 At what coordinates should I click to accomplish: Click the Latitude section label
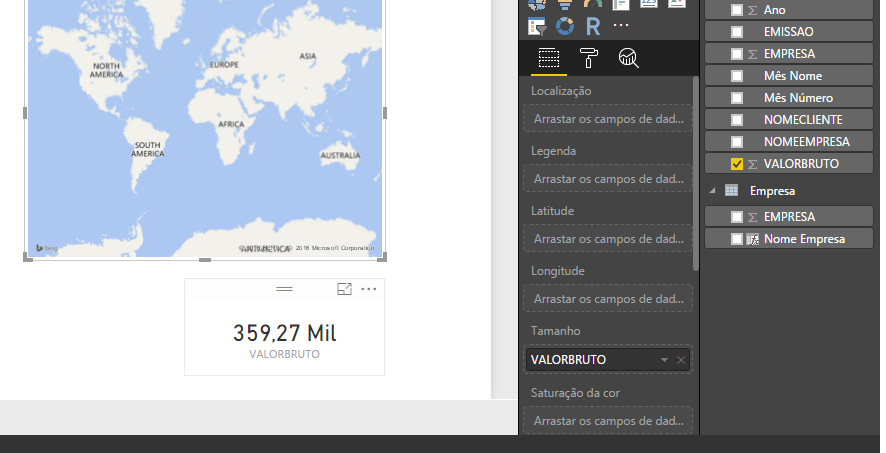pos(552,211)
